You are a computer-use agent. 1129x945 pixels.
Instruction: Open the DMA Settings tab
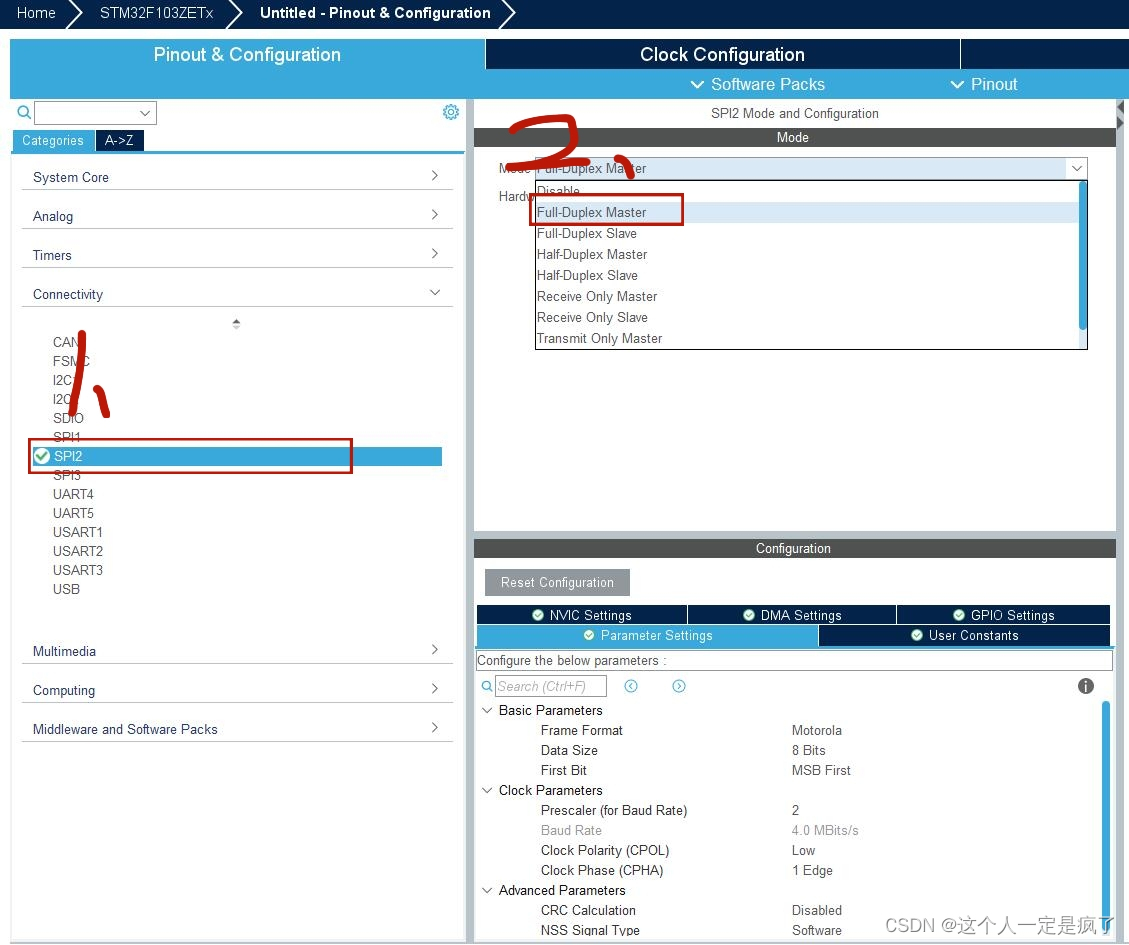[792, 615]
